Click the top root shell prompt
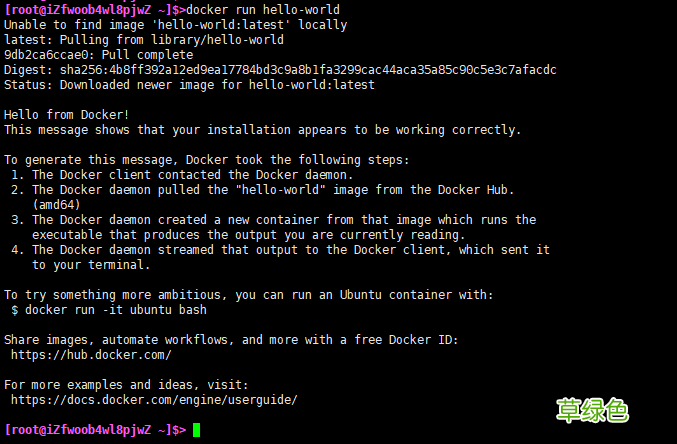 [x=95, y=9]
